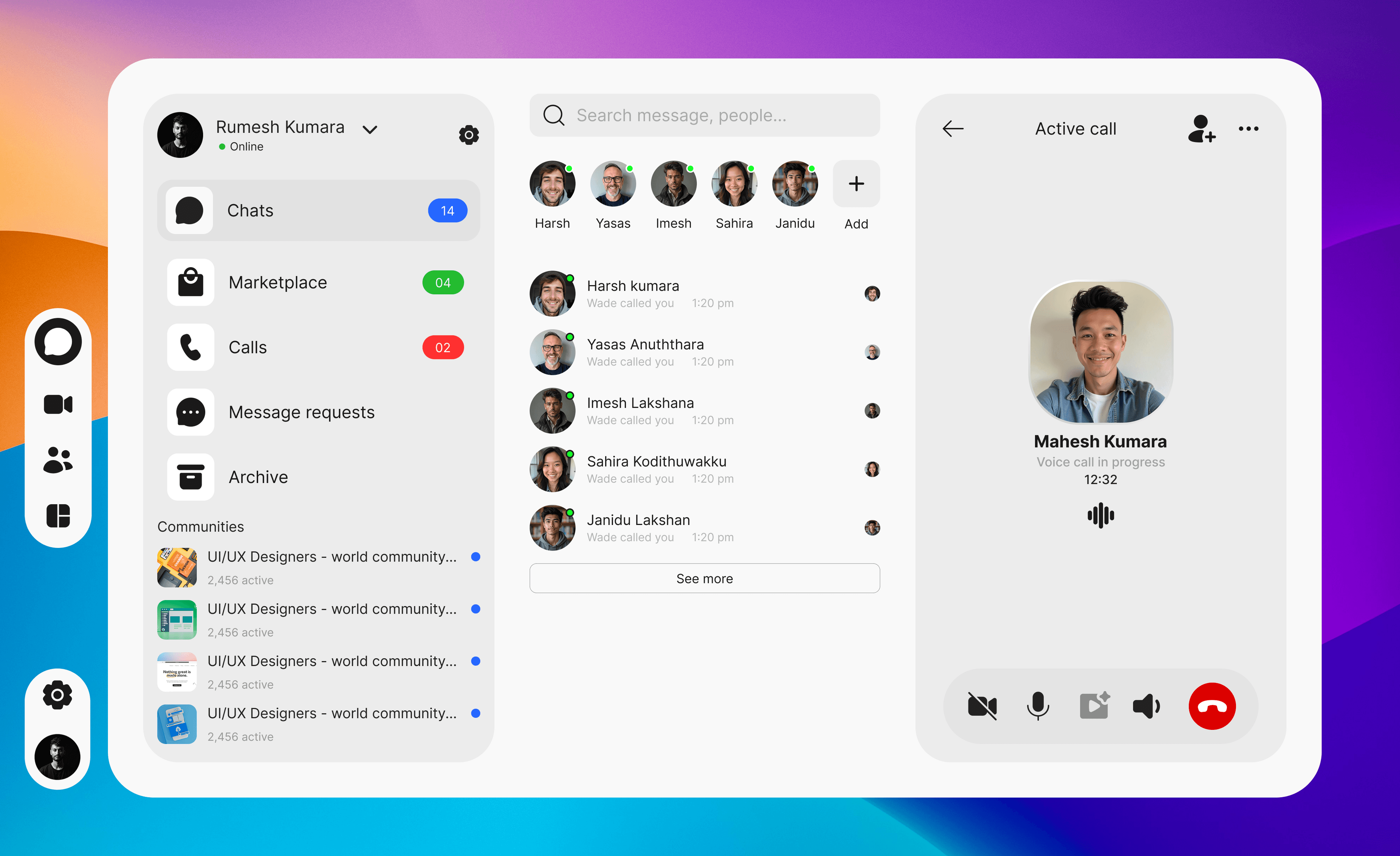1400x856 pixels.
Task: Click the video effects sparkle icon
Action: 1094,705
